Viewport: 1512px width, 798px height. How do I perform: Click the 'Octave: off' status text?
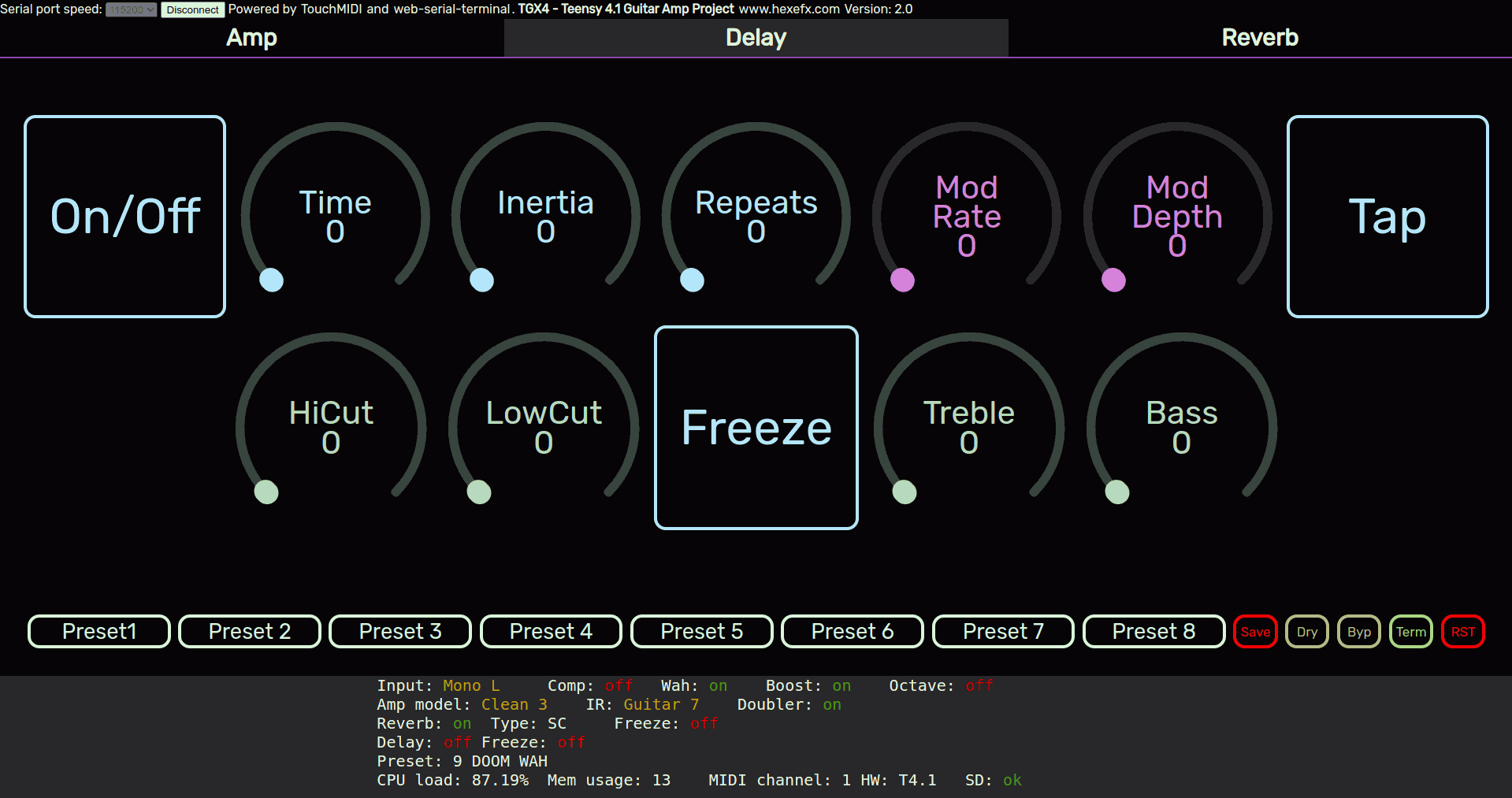(x=941, y=685)
